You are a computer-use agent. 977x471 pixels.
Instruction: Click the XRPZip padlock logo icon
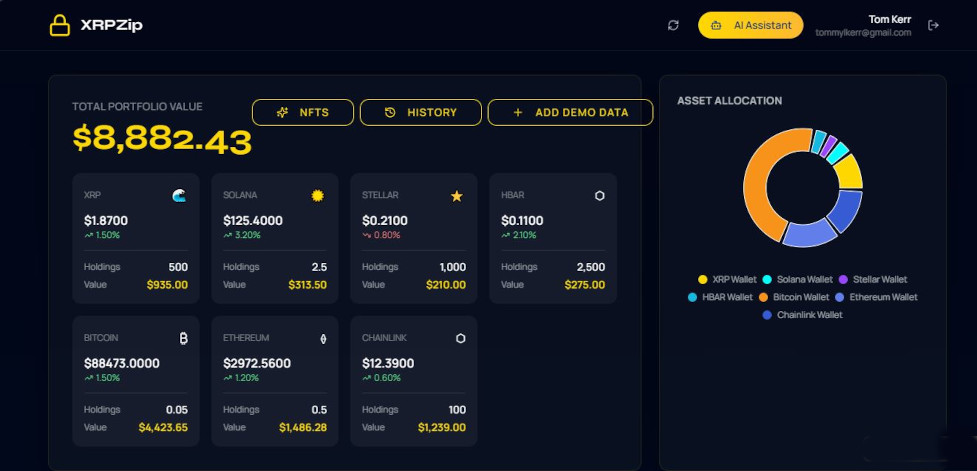pos(60,26)
